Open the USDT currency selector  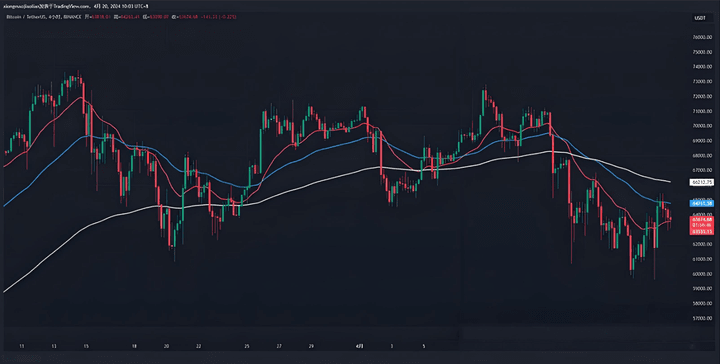click(x=700, y=18)
